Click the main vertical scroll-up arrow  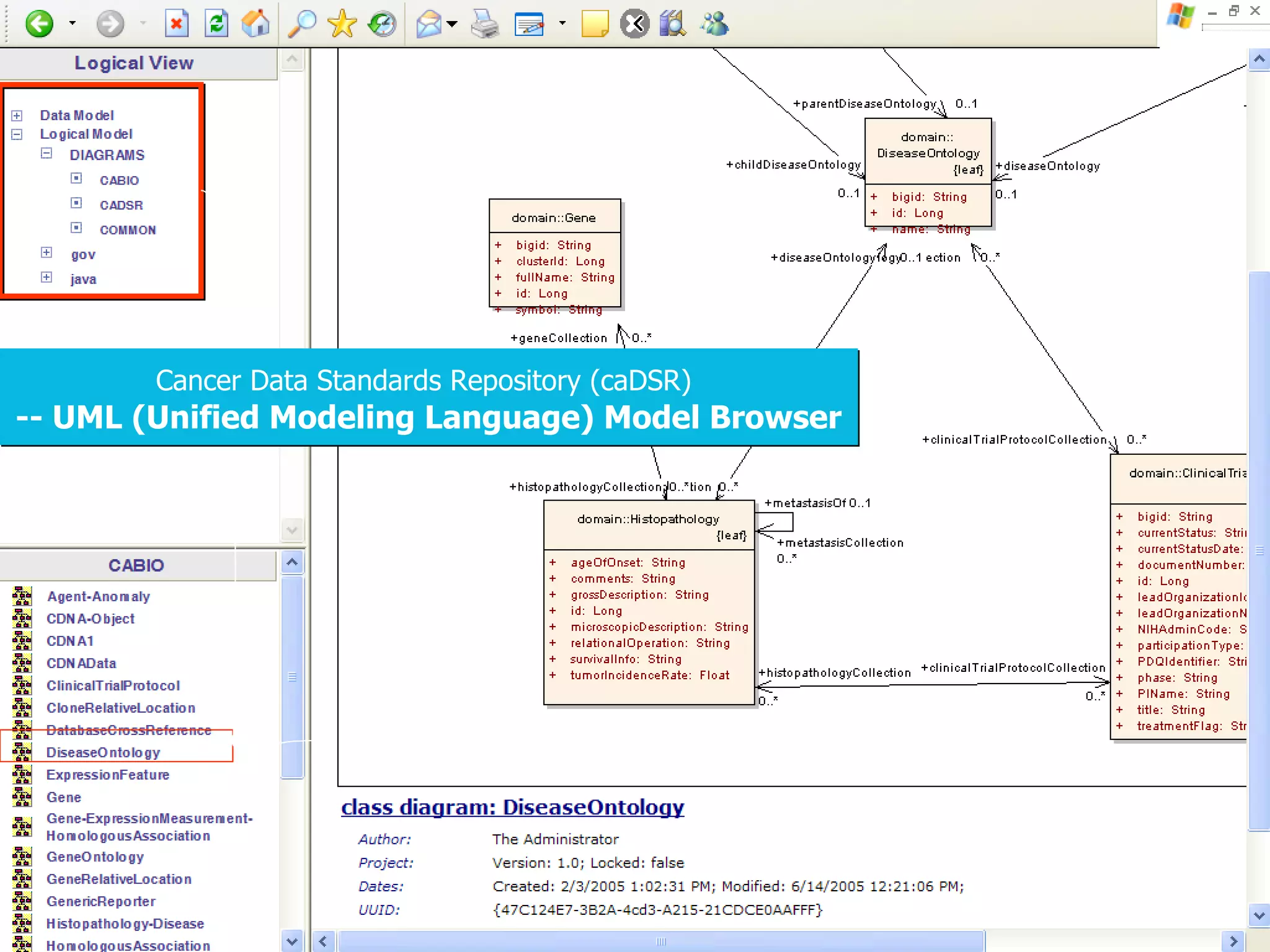(x=1259, y=59)
